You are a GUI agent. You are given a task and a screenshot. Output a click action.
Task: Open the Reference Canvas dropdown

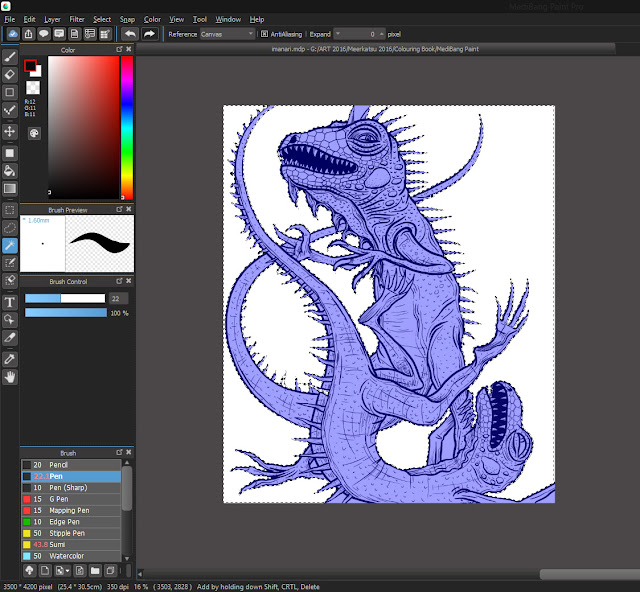[228, 34]
